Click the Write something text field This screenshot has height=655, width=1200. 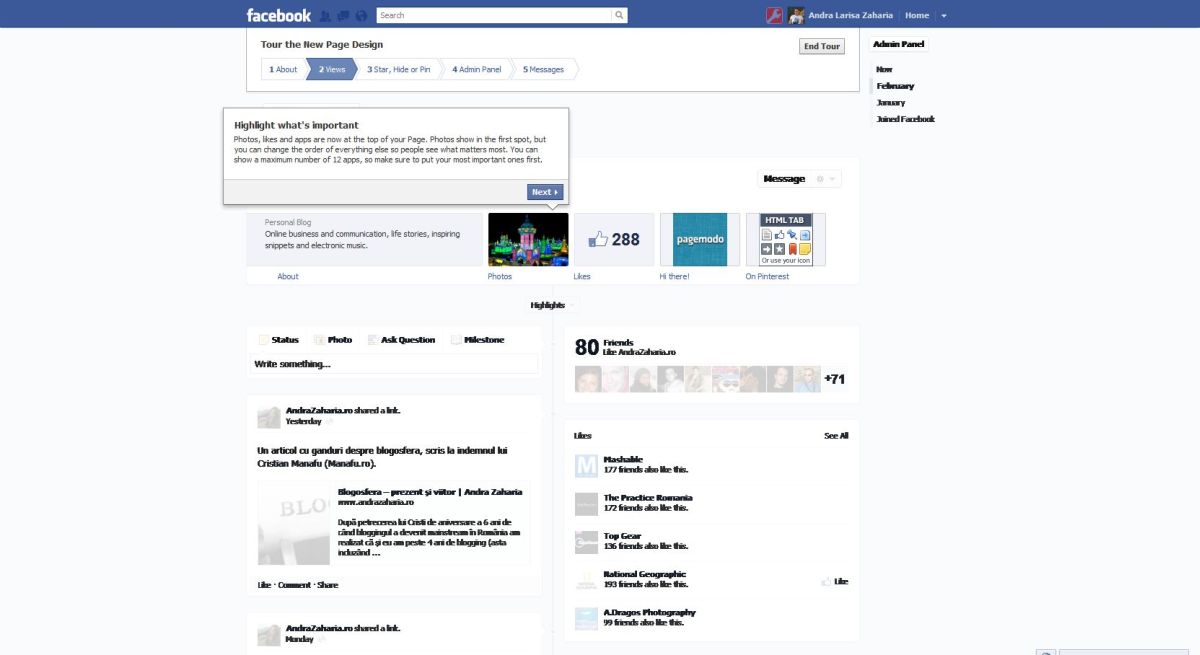393,364
